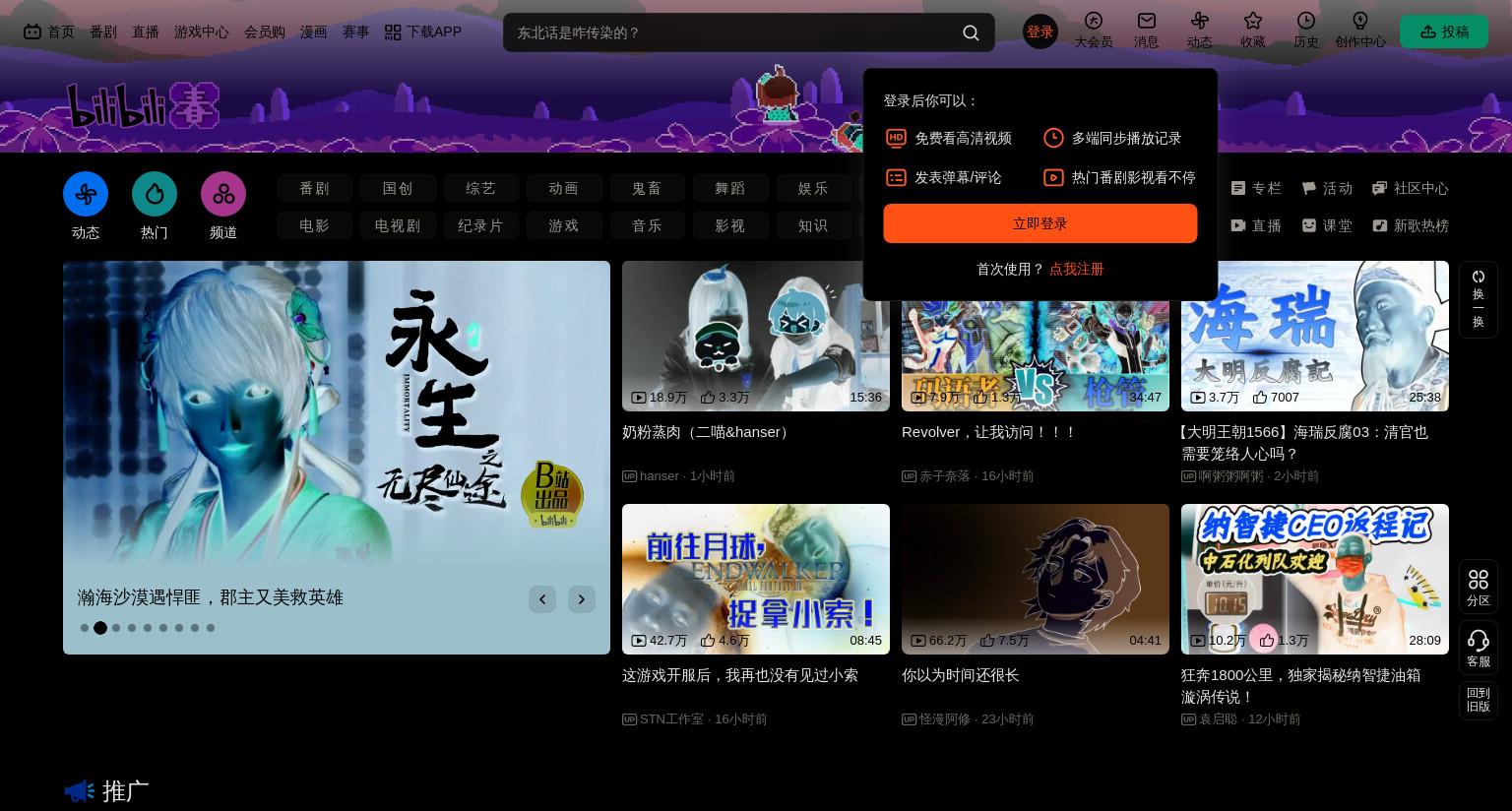Viewport: 1512px width, 811px height.
Task: Open 新歌热榜 link
Action: (1410, 225)
